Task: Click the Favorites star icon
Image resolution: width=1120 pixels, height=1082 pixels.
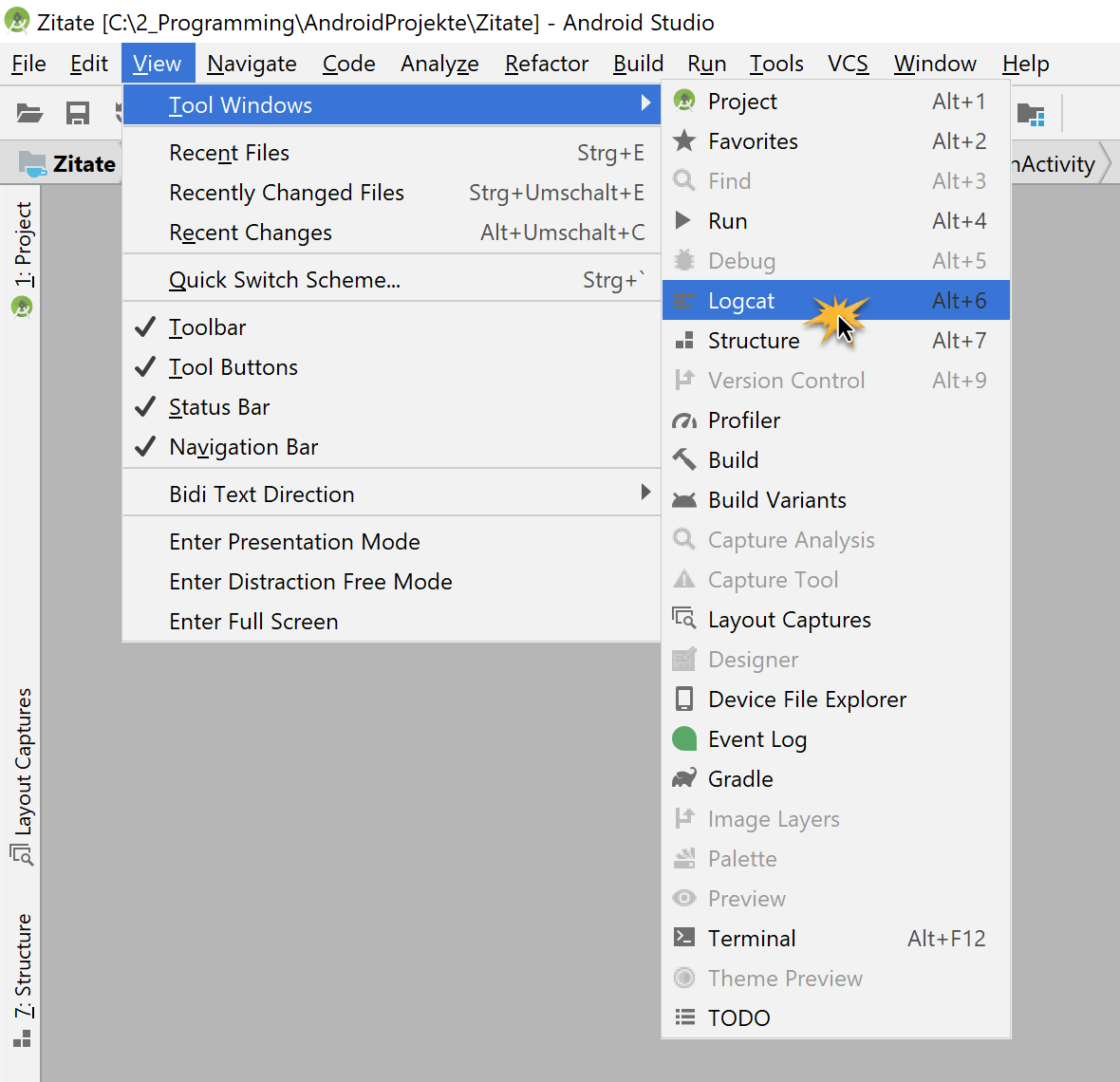Action: (x=684, y=140)
